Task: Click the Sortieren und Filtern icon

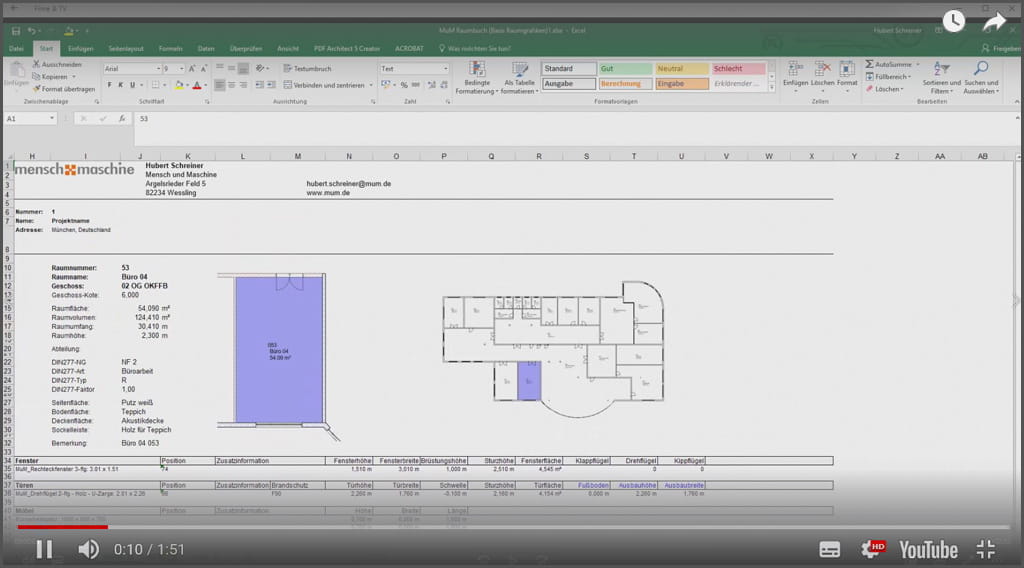Action: pyautogui.click(x=941, y=69)
